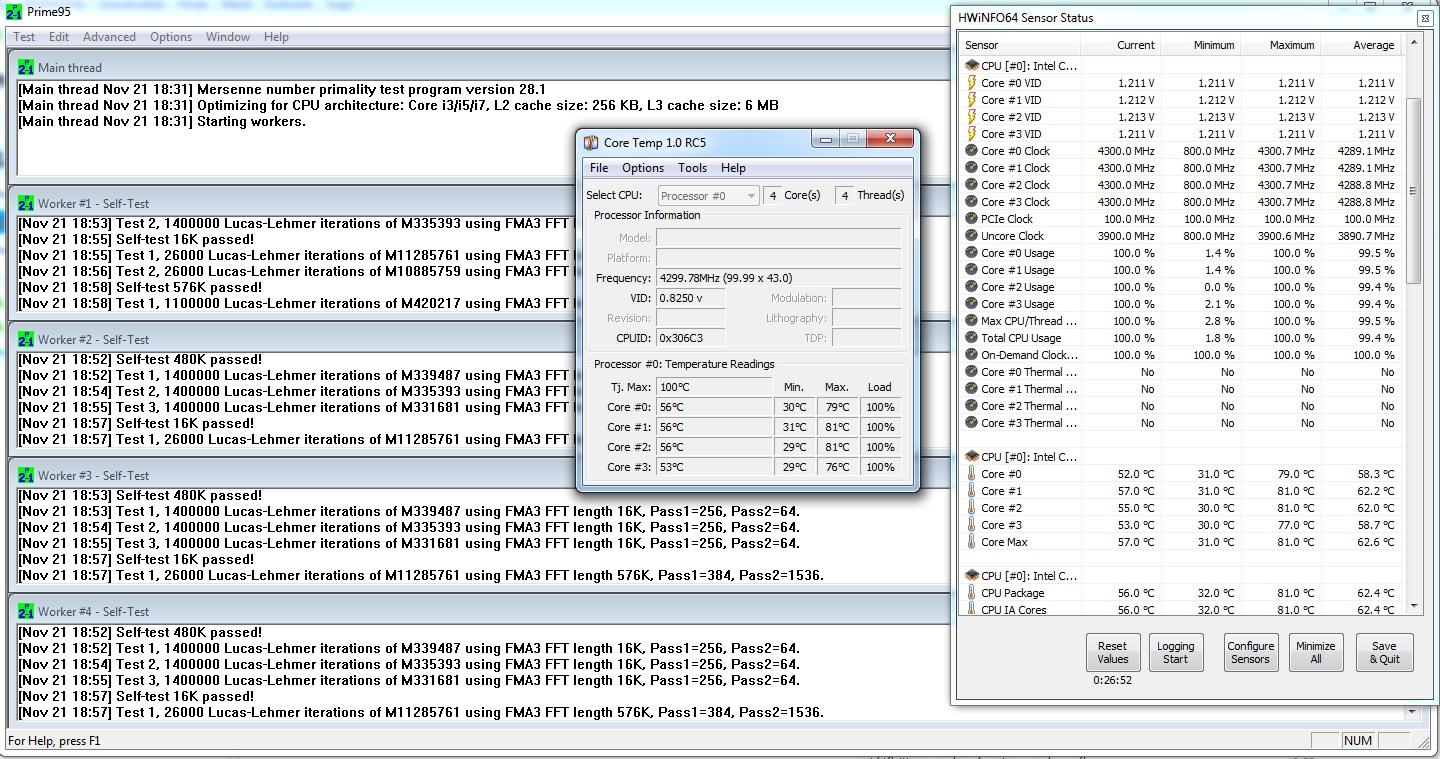
Task: Click the second CPU [#0] Intel chip icon
Action: (971, 457)
